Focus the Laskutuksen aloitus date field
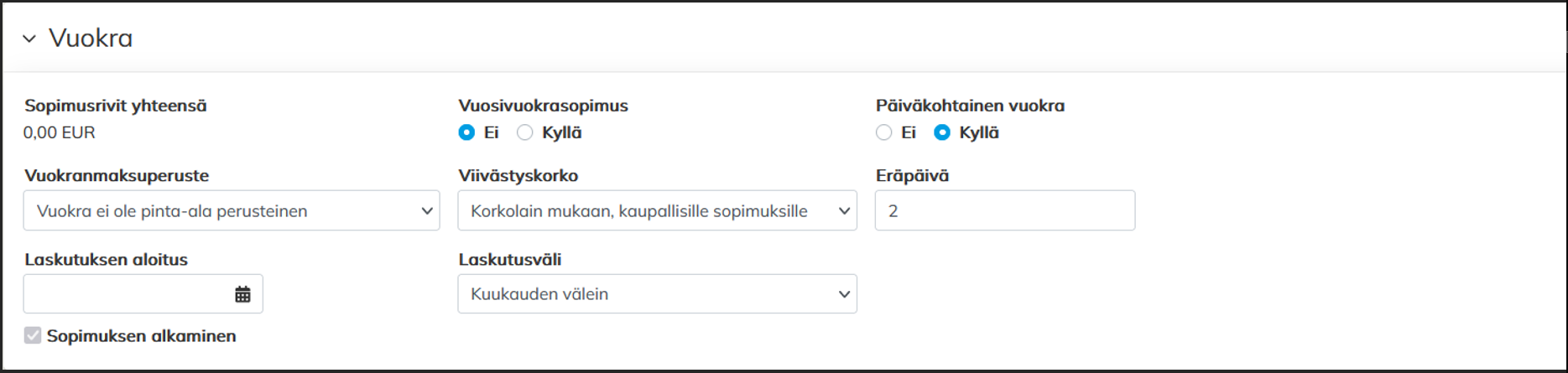The image size is (1568, 373). tap(126, 294)
